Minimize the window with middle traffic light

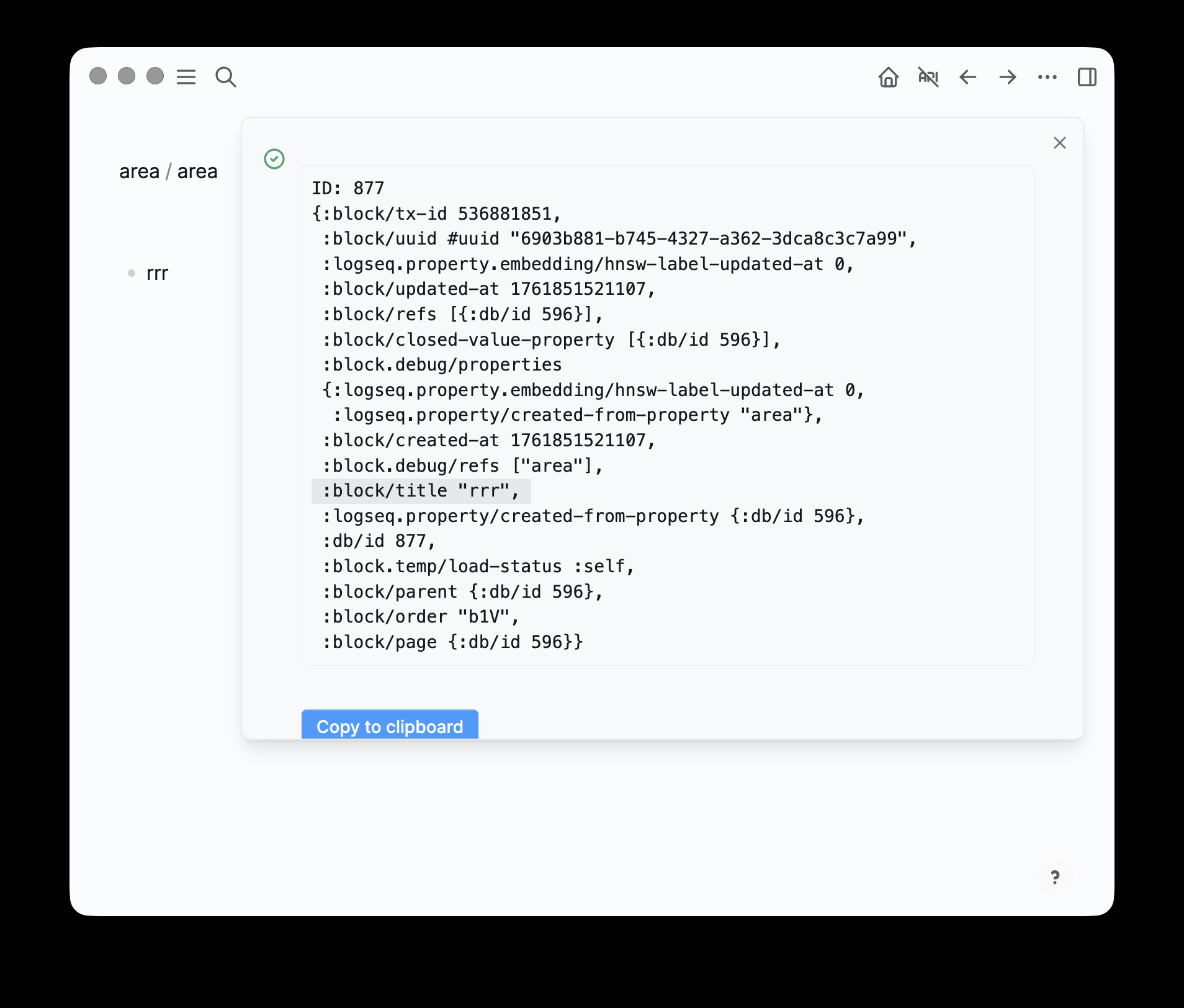(127, 76)
